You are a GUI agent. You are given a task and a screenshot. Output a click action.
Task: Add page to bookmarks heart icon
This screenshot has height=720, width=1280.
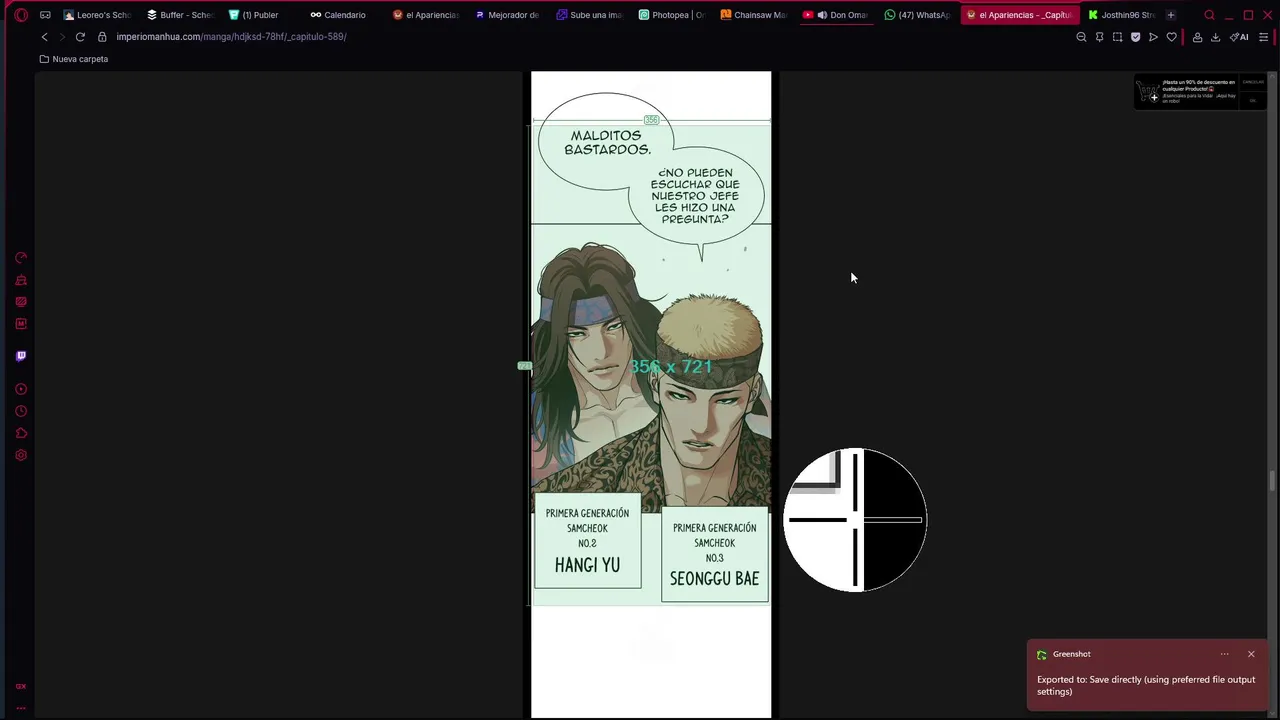pyautogui.click(x=1172, y=37)
